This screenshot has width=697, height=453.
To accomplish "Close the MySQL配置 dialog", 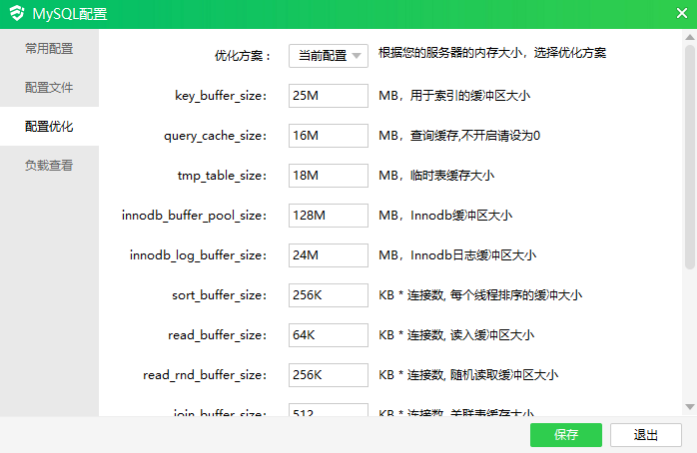I will [682, 13].
